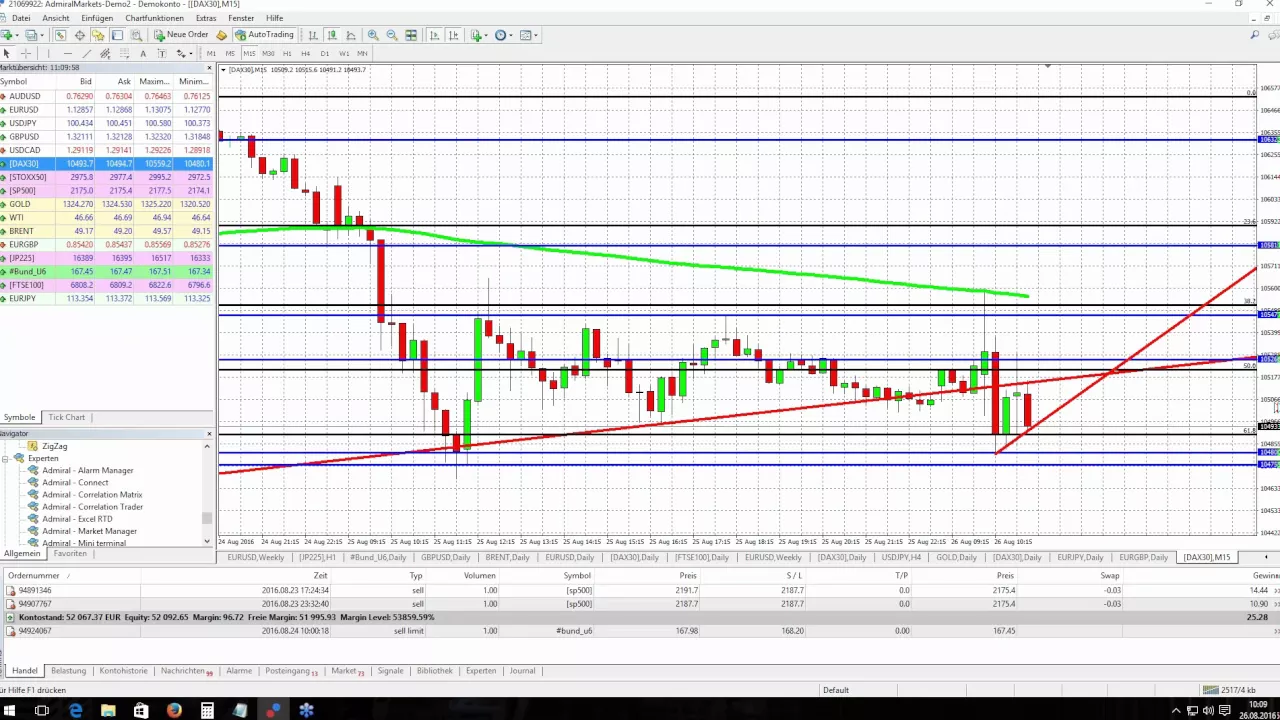Zoom in on the chart
Image resolution: width=1280 pixels, height=720 pixels.
(x=373, y=35)
